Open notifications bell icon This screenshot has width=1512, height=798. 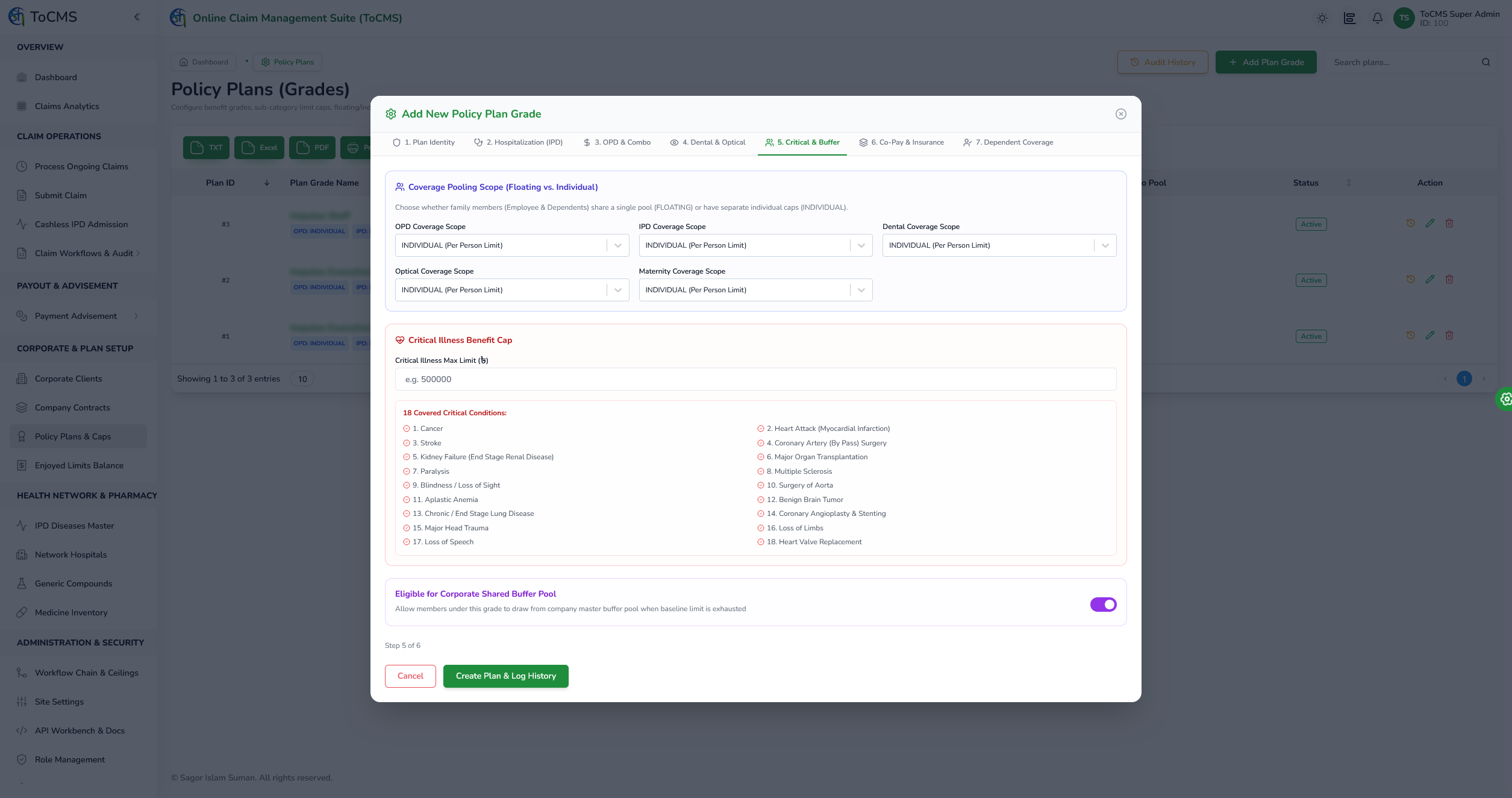tap(1378, 18)
